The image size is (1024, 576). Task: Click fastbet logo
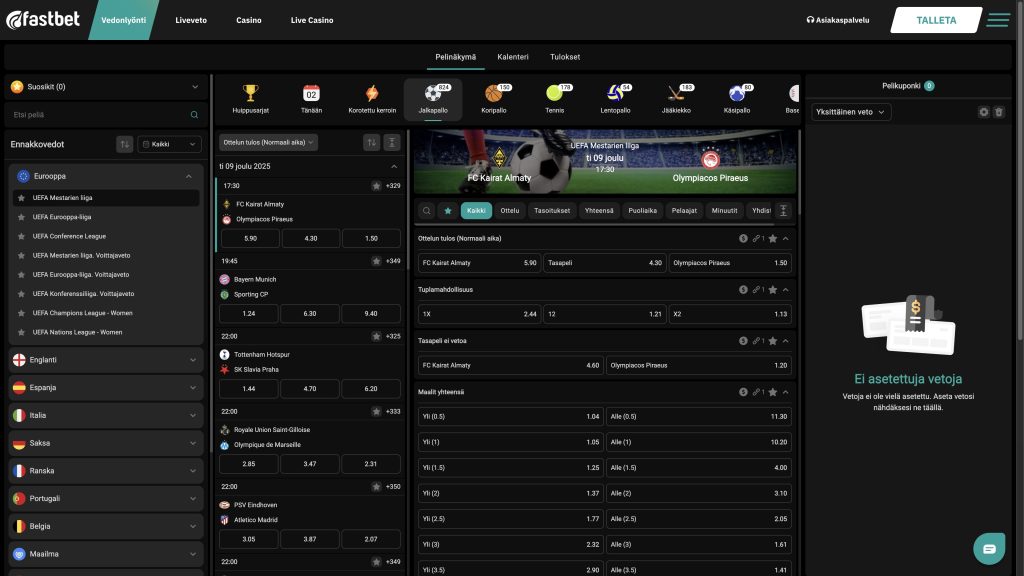click(43, 20)
